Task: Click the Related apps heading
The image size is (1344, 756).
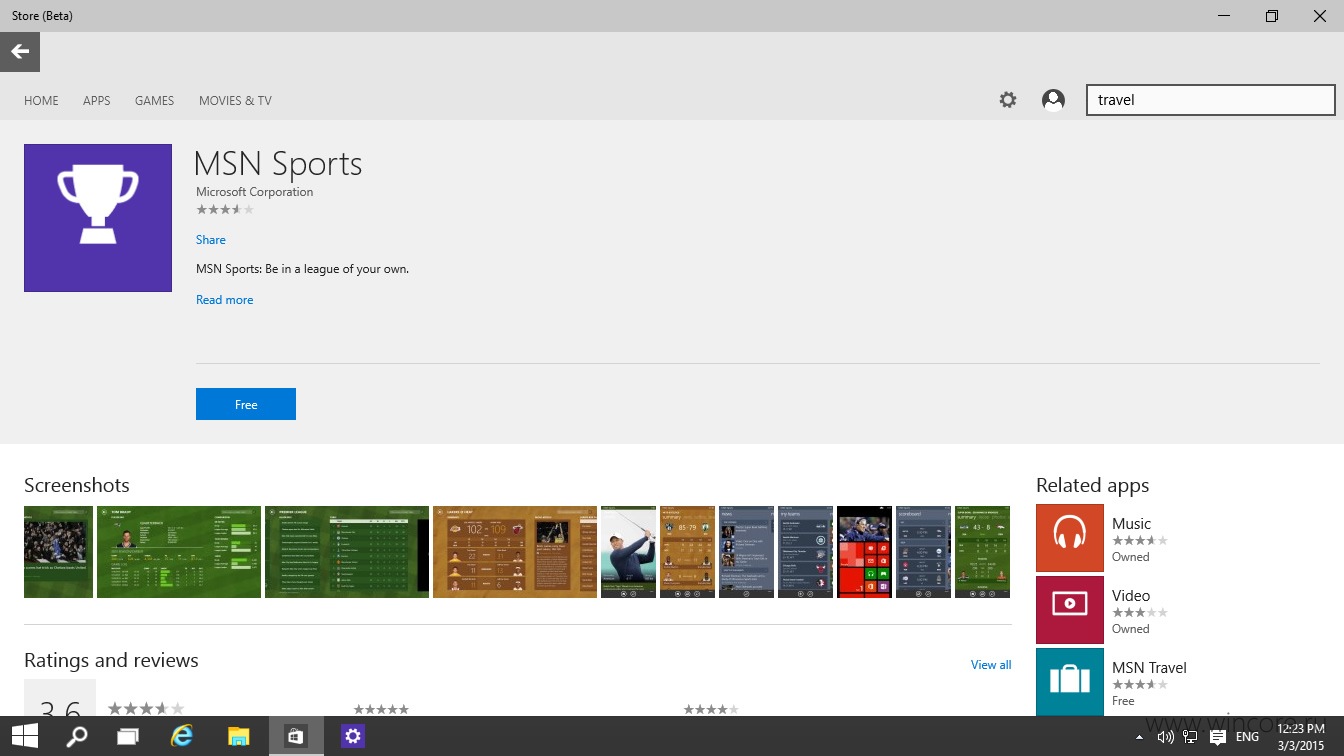Action: (x=1092, y=485)
